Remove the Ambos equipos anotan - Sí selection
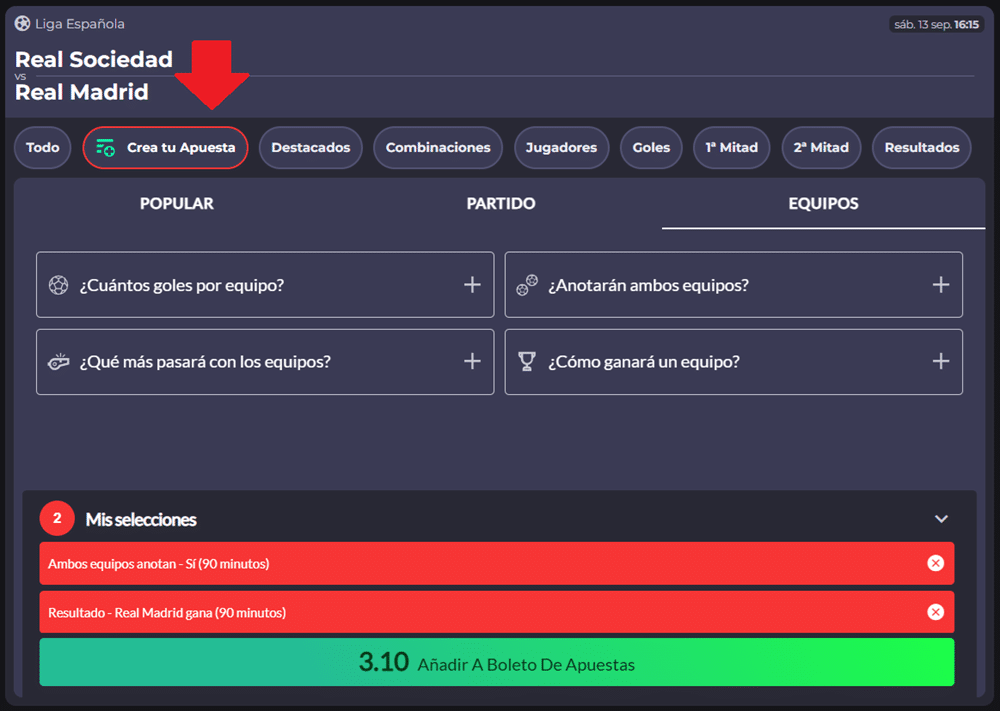Image resolution: width=1000 pixels, height=711 pixels. pyautogui.click(x=936, y=563)
